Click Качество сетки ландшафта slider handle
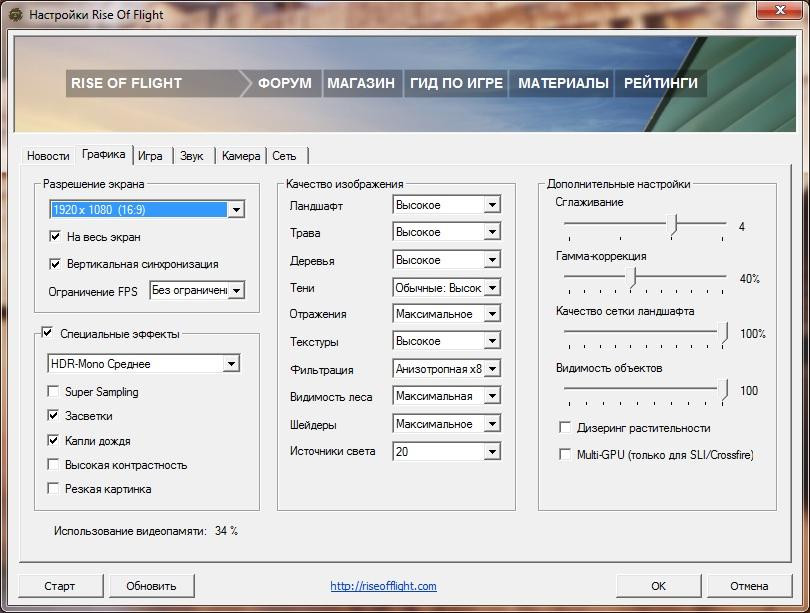 click(724, 334)
